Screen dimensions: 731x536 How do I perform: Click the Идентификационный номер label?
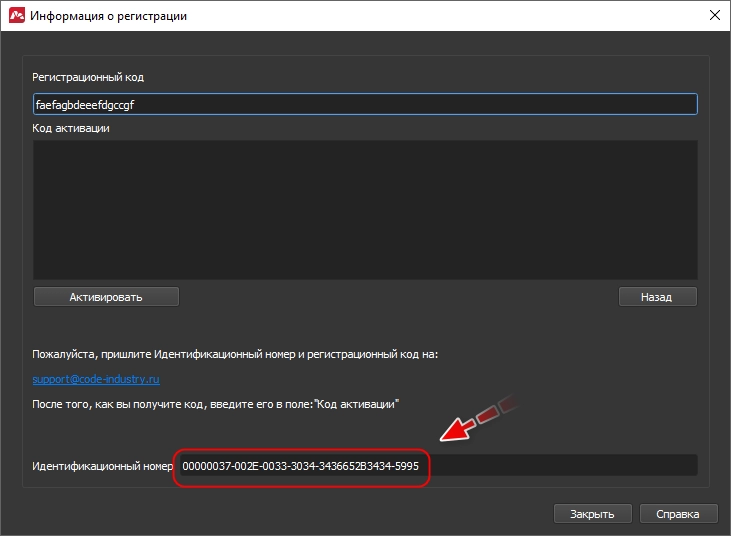(x=103, y=466)
